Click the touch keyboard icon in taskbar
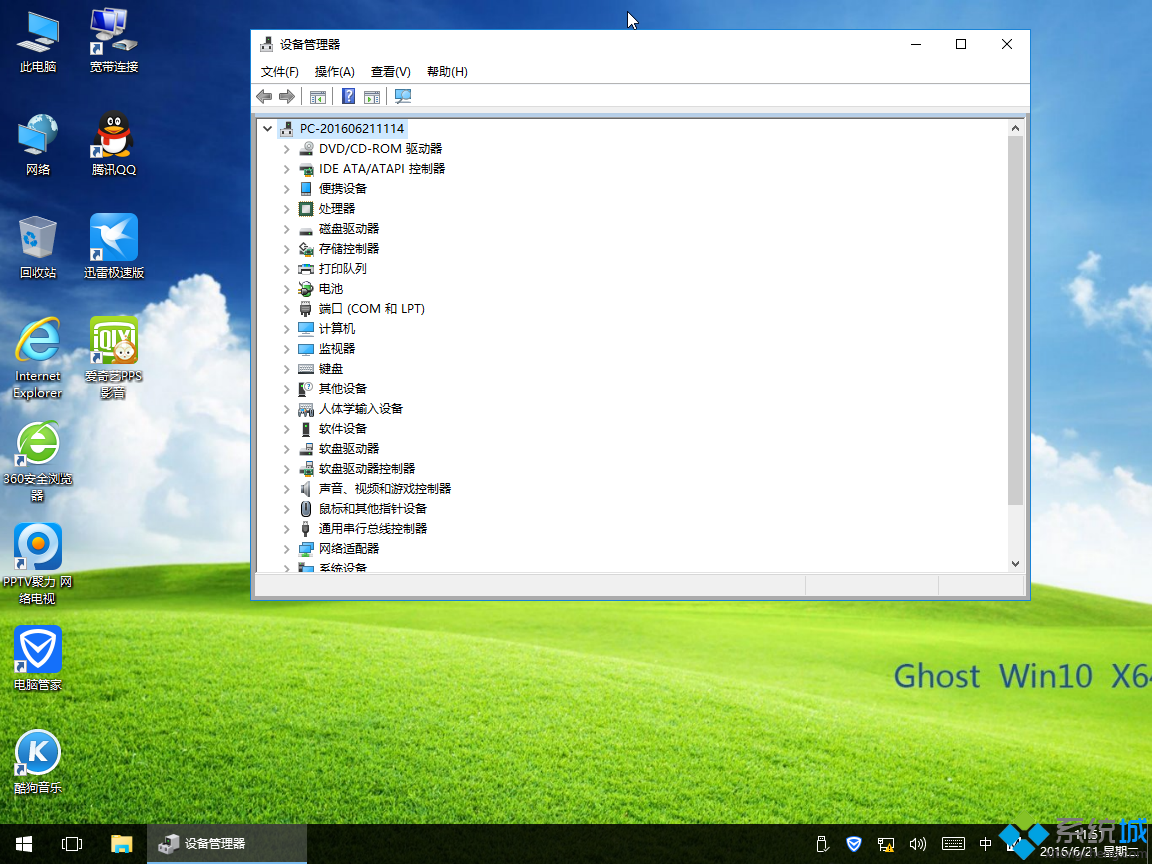This screenshot has width=1152, height=864. pyautogui.click(x=951, y=844)
